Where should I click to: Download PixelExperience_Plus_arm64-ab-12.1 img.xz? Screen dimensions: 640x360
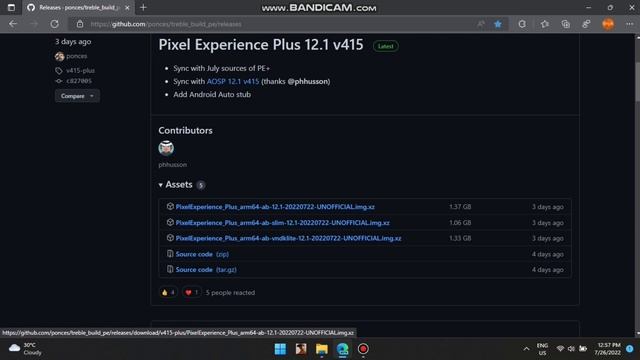click(x=275, y=207)
